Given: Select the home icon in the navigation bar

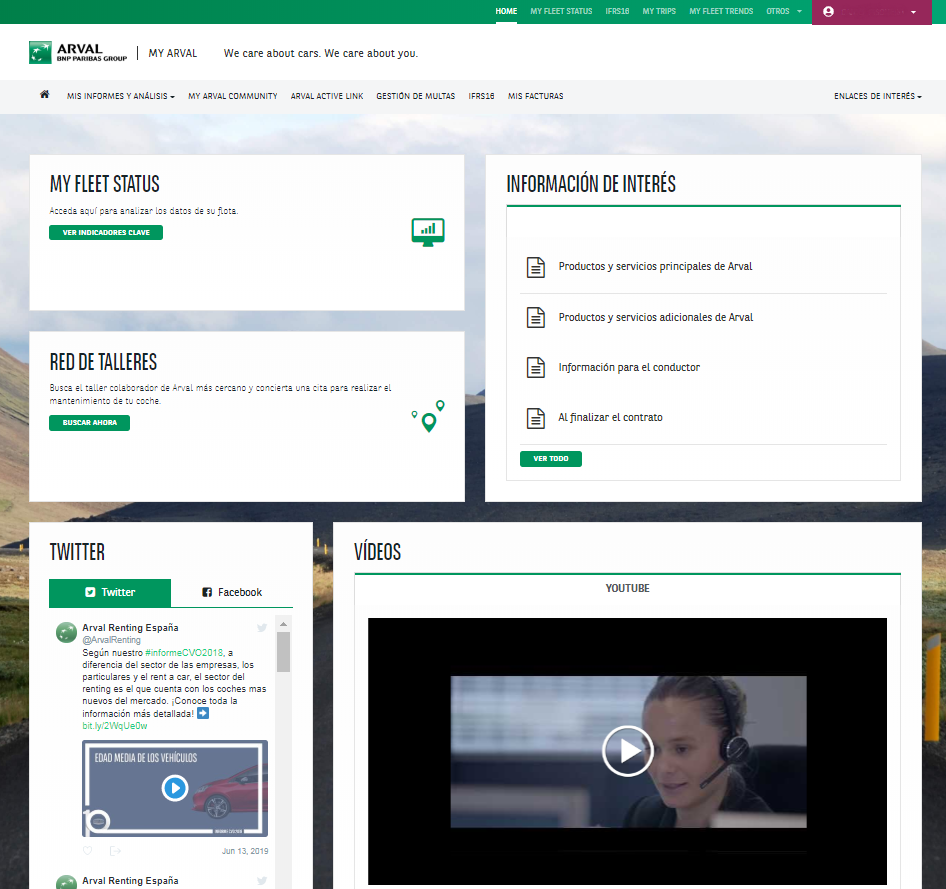Looking at the screenshot, I should 44,94.
